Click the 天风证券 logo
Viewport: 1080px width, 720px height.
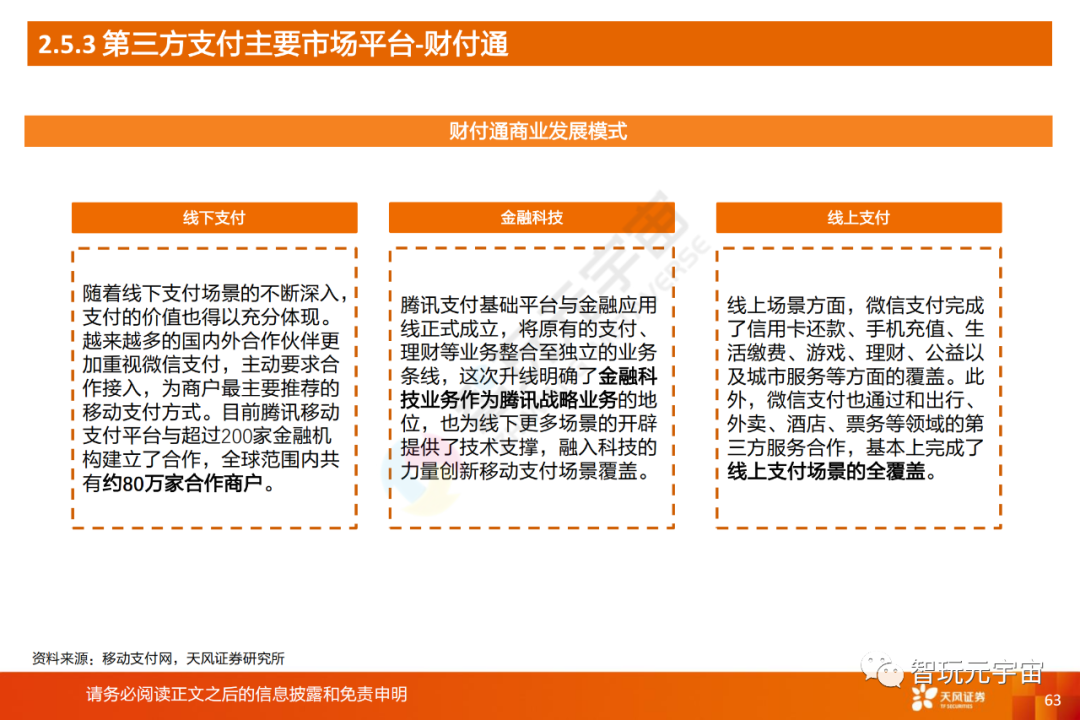point(948,698)
